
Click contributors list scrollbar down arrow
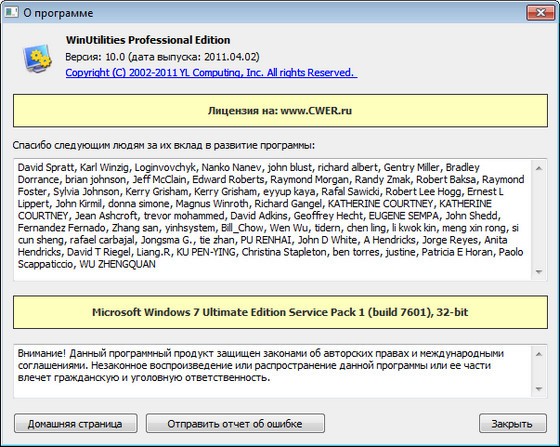click(x=539, y=272)
